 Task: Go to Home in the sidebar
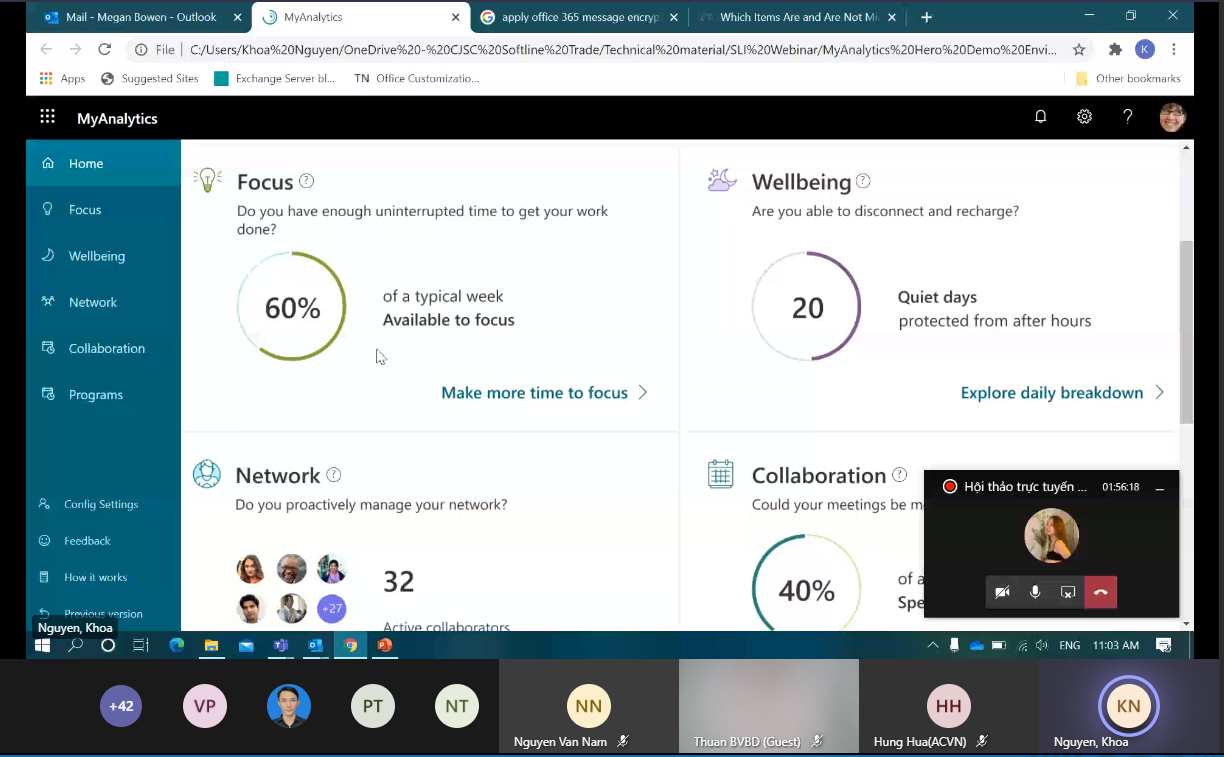tap(103, 163)
